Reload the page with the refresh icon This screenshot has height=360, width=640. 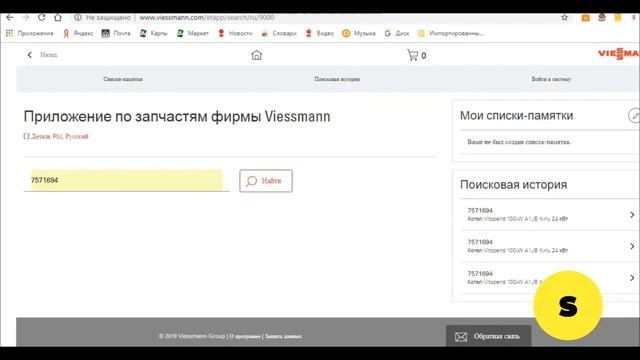pyautogui.click(x=42, y=18)
